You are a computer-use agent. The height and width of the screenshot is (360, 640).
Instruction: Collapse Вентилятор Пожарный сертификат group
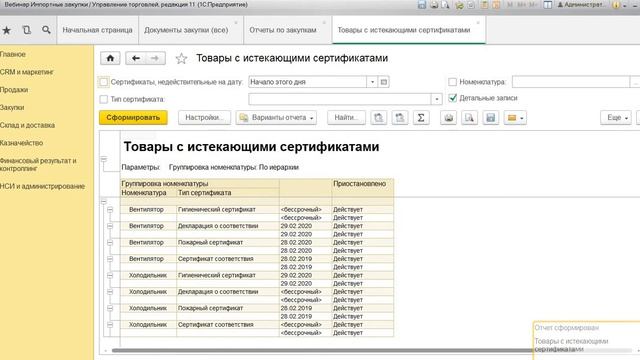(x=110, y=242)
